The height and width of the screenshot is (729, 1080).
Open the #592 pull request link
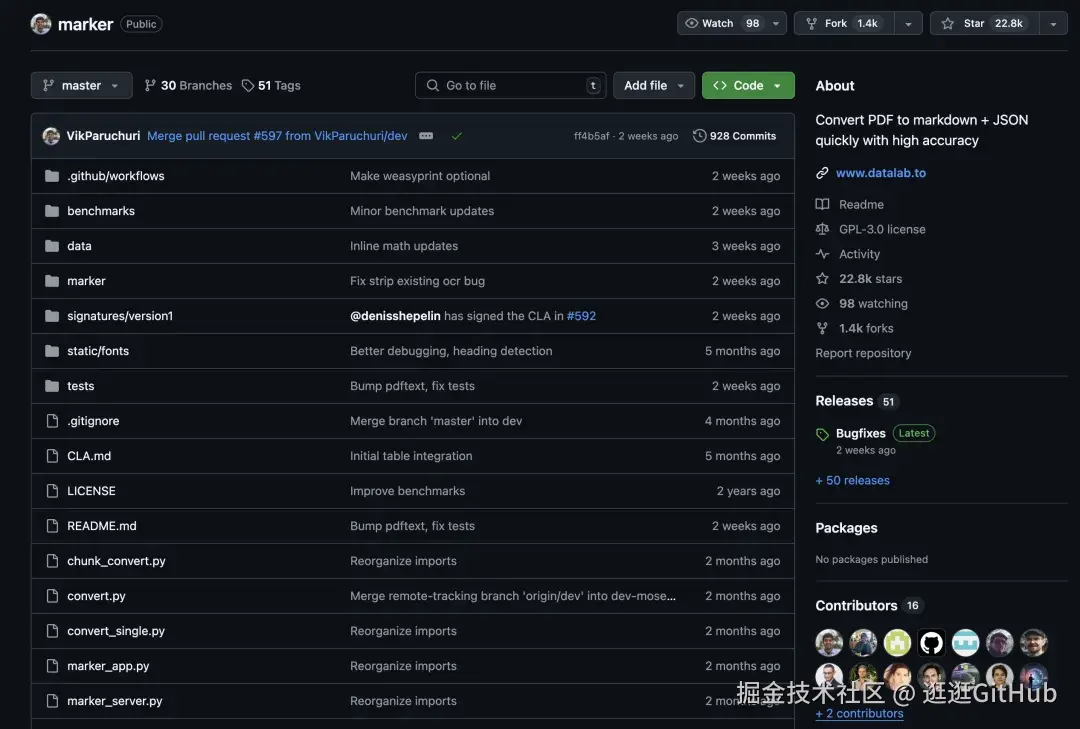point(581,316)
